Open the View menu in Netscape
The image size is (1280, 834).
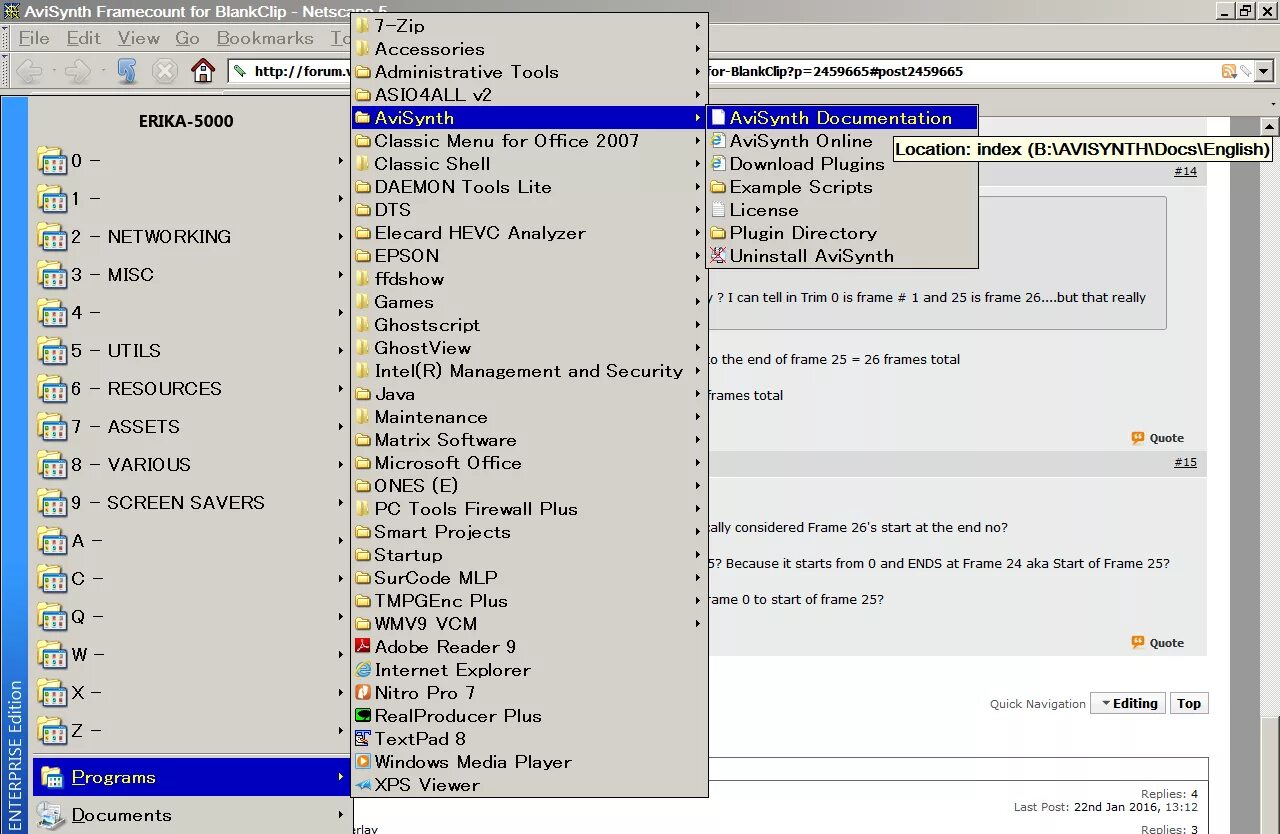138,38
